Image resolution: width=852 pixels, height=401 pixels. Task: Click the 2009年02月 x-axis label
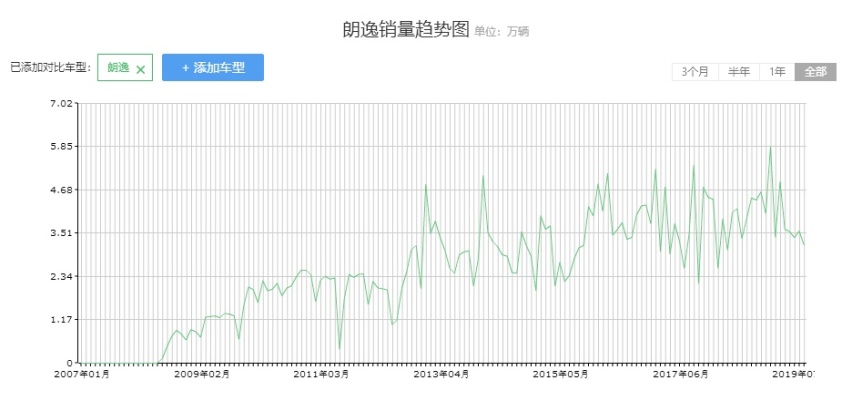tap(202, 374)
